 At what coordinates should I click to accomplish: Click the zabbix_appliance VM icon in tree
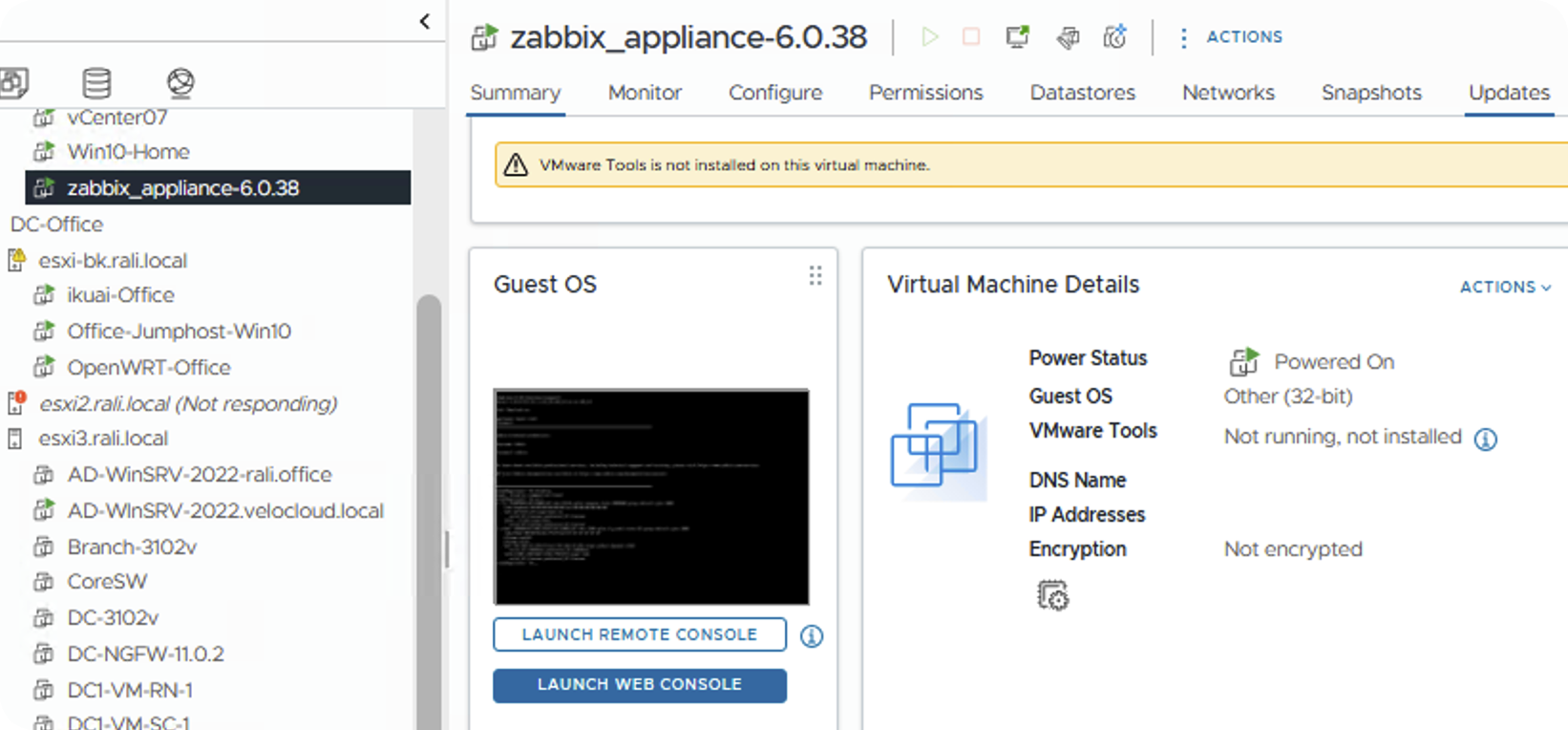(44, 188)
